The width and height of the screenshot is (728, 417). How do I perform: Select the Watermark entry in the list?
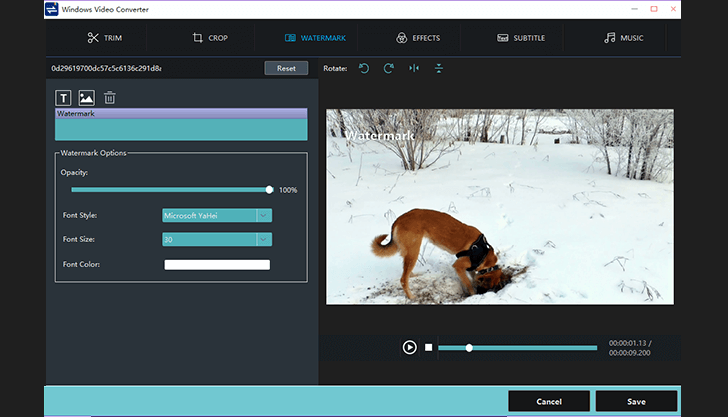(181, 114)
